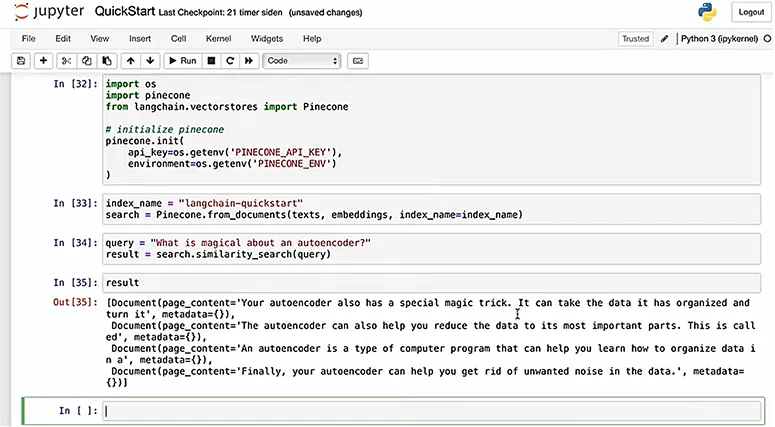
Task: Open the Cell menu
Action: pos(179,38)
